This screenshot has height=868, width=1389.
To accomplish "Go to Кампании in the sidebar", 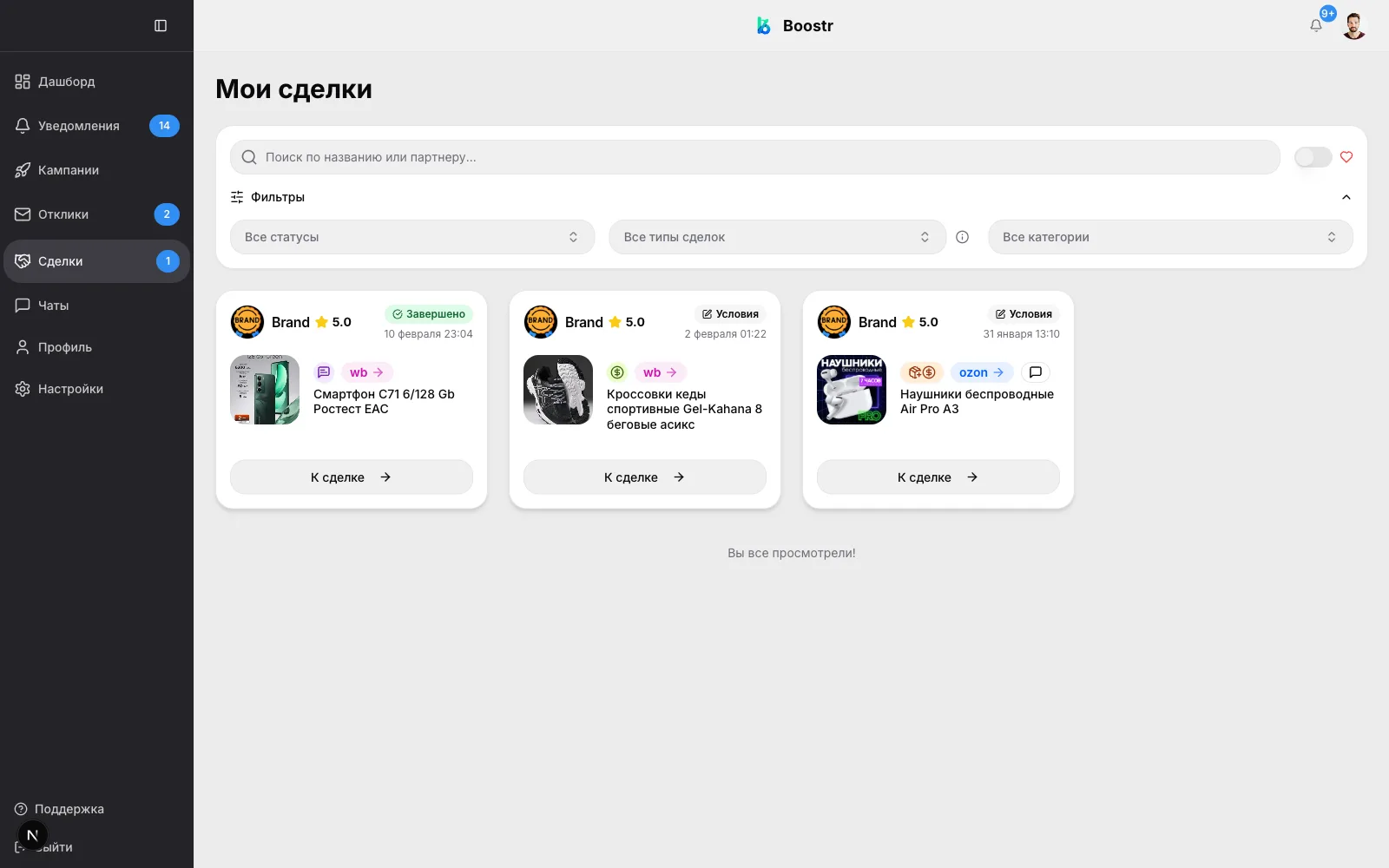I will [69, 170].
